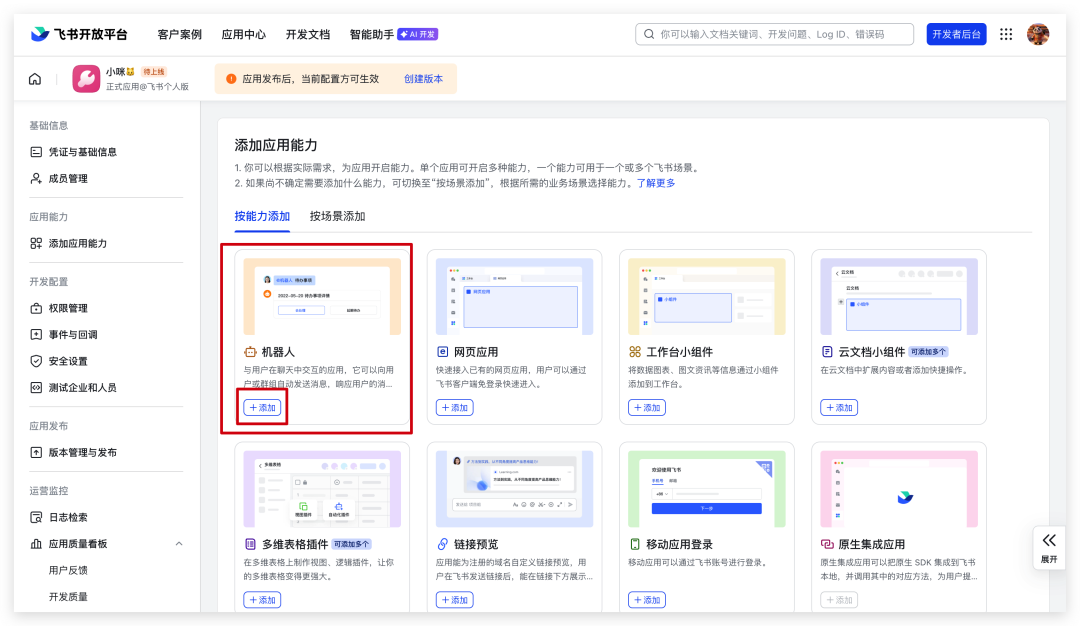Click the 创建版本 link
Image resolution: width=1080 pixels, height=626 pixels.
pos(423,79)
